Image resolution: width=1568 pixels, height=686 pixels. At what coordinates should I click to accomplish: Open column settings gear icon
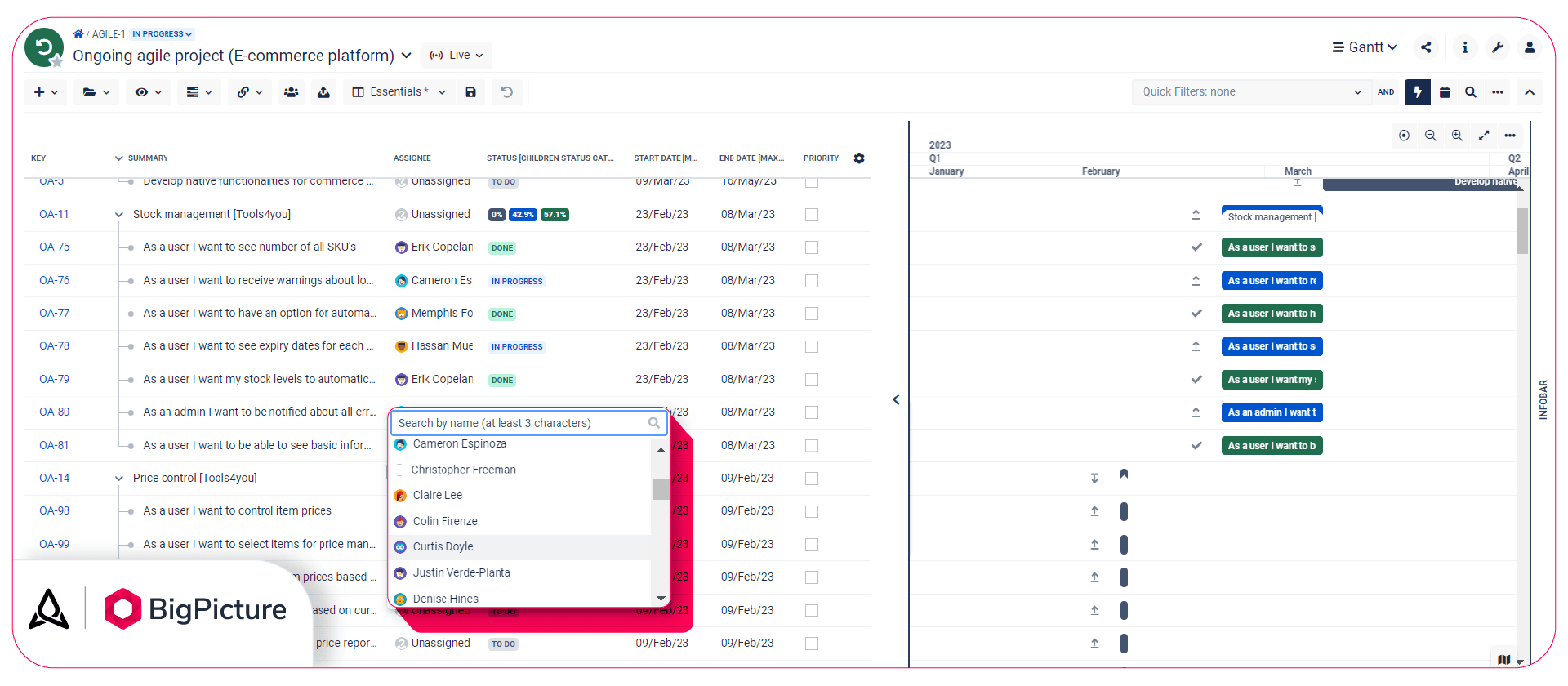click(x=859, y=158)
